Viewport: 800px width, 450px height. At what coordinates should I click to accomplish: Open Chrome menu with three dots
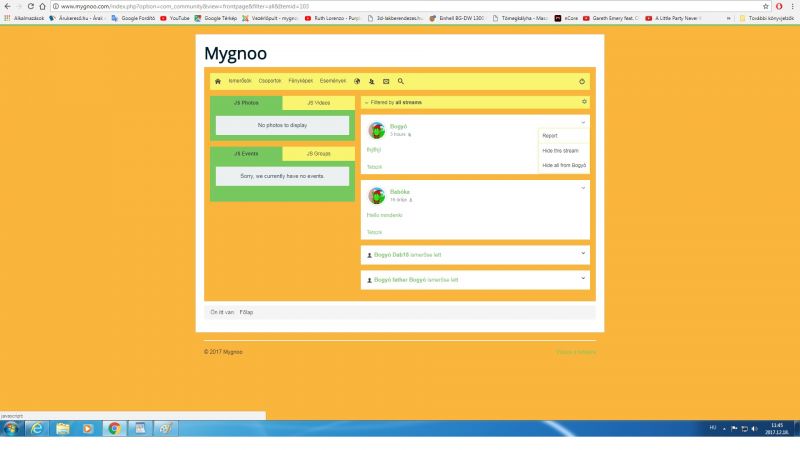point(792,6)
